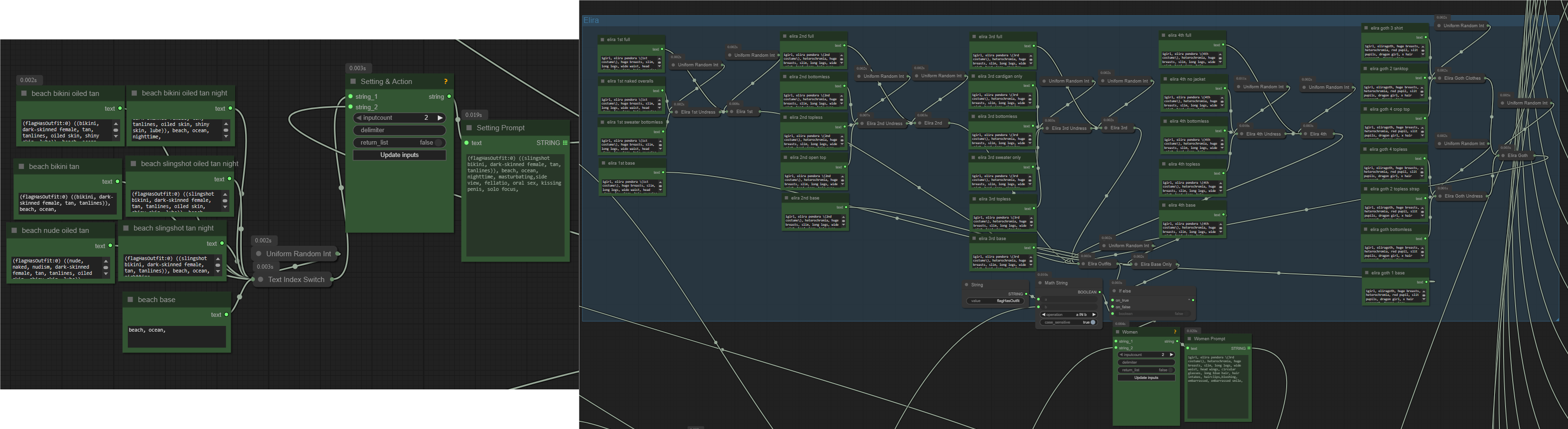Select next operation arrow in Math String node

pyautogui.click(x=1094, y=314)
